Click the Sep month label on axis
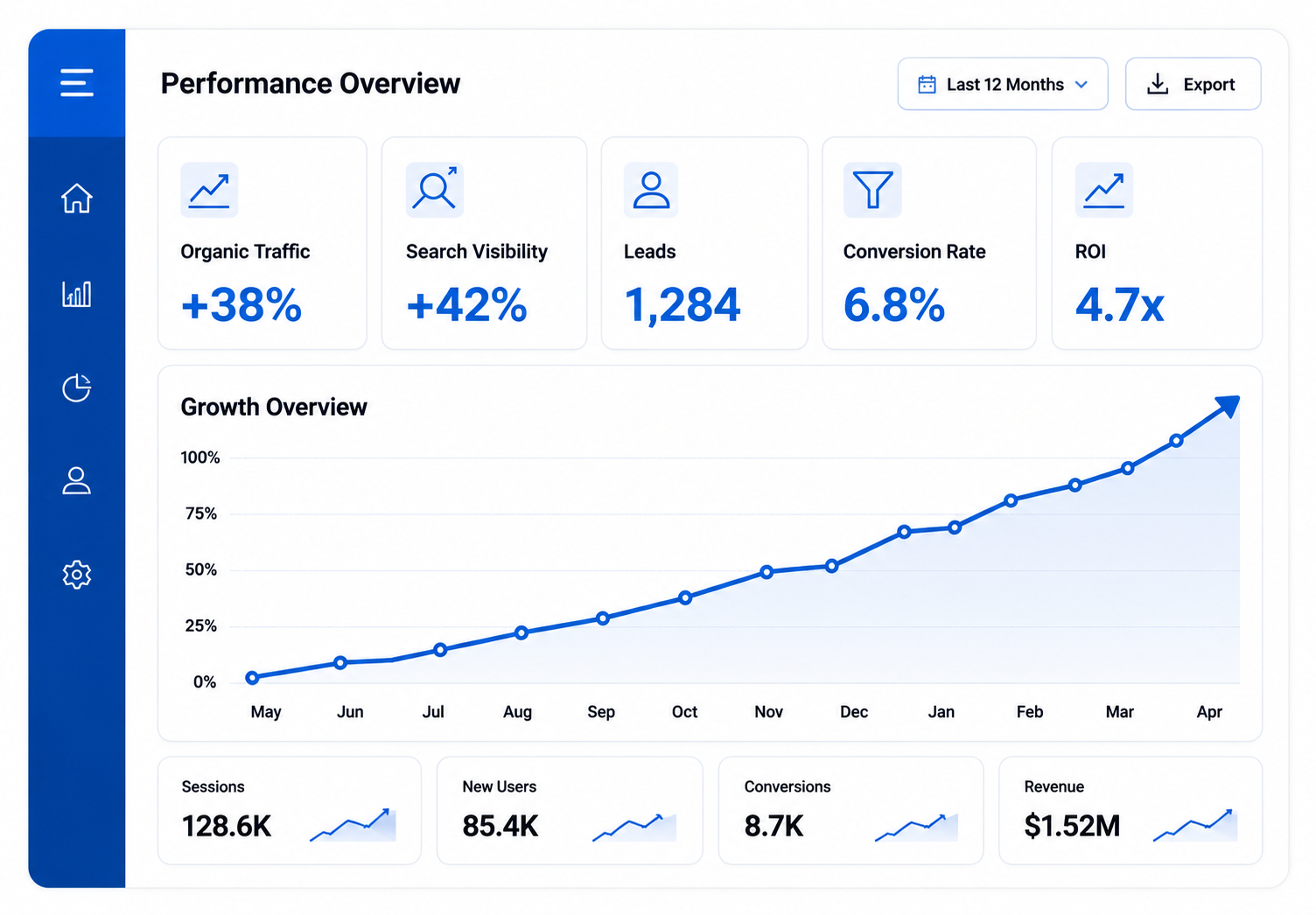1316x915 pixels. tap(601, 712)
